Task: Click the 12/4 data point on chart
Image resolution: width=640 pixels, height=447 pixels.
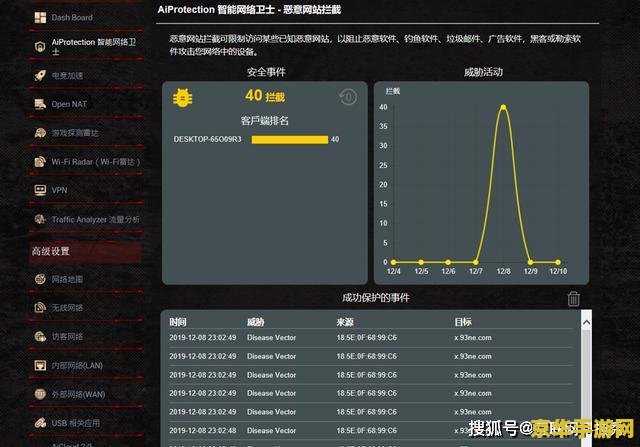Action: click(x=393, y=262)
